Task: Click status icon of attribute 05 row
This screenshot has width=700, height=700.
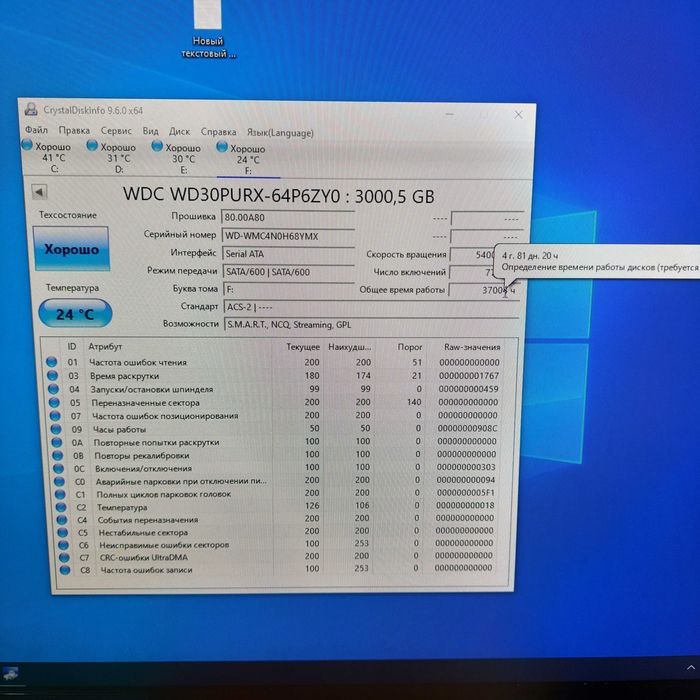Action: 54,402
